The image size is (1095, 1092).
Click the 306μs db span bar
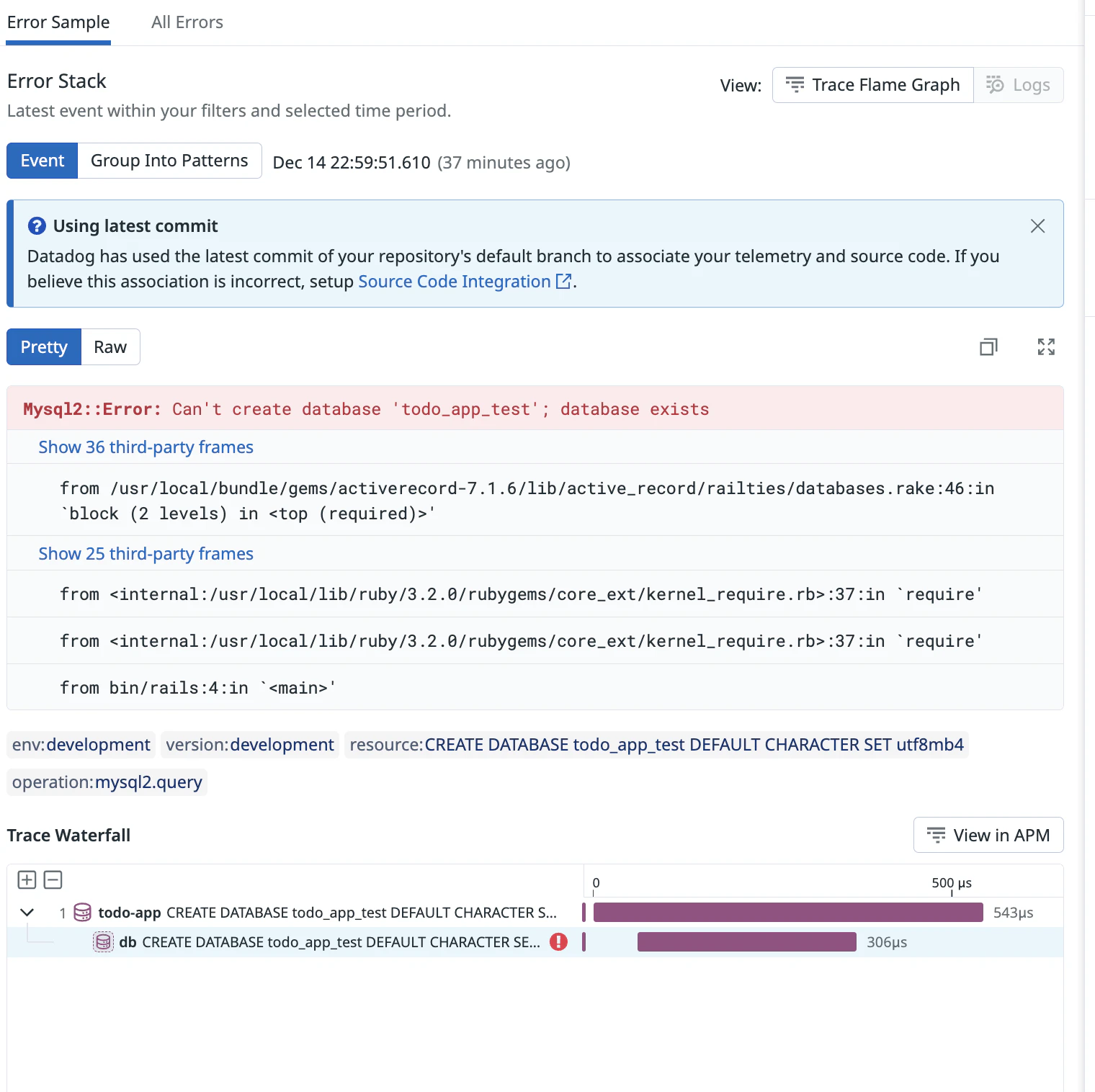tap(747, 942)
